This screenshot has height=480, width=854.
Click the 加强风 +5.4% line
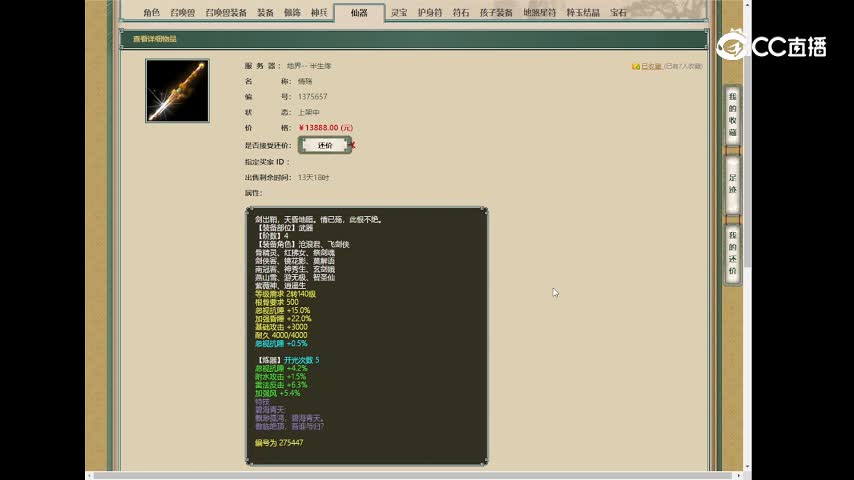click(x=277, y=393)
